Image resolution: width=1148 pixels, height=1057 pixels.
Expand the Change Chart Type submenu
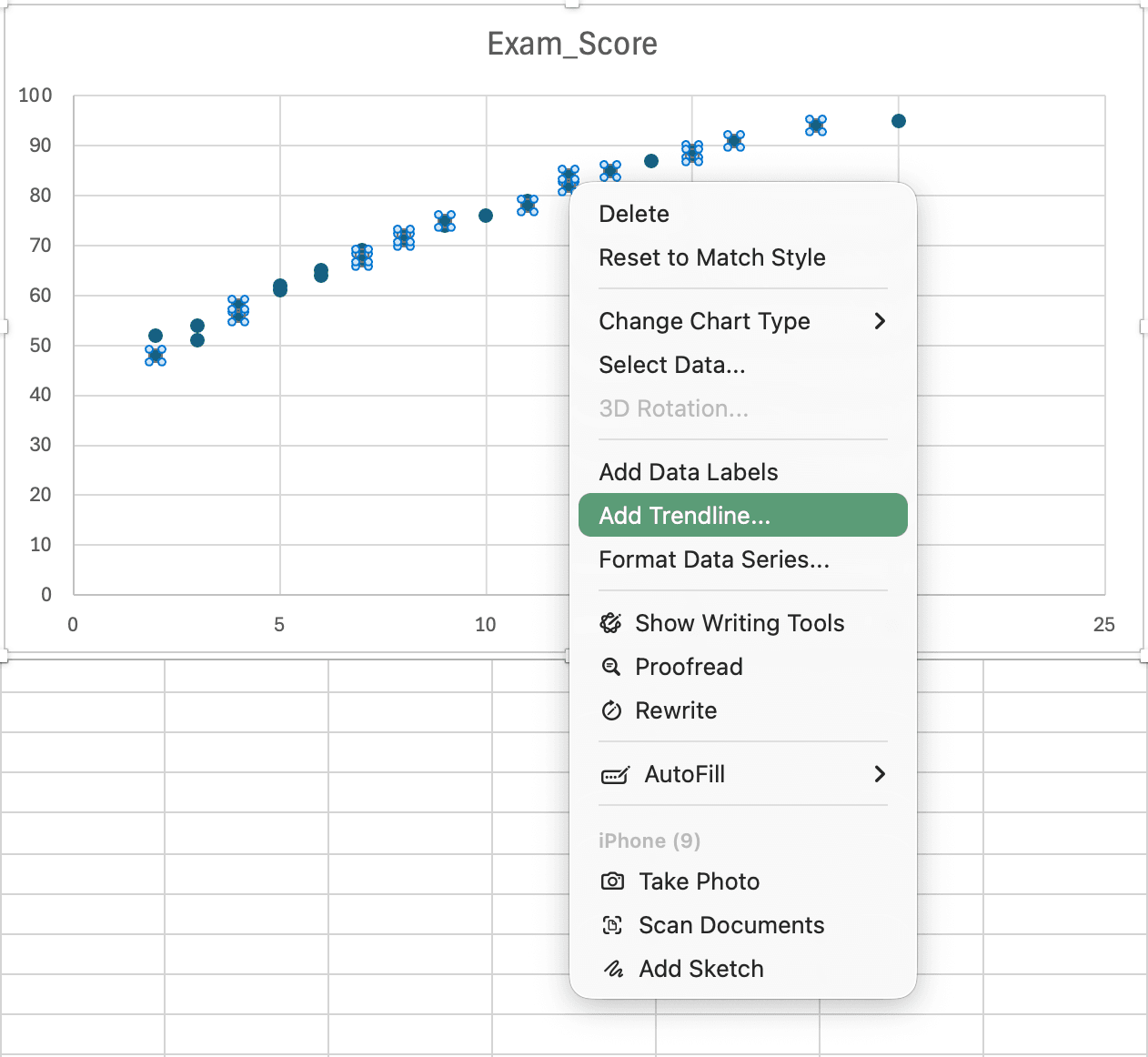[879, 321]
